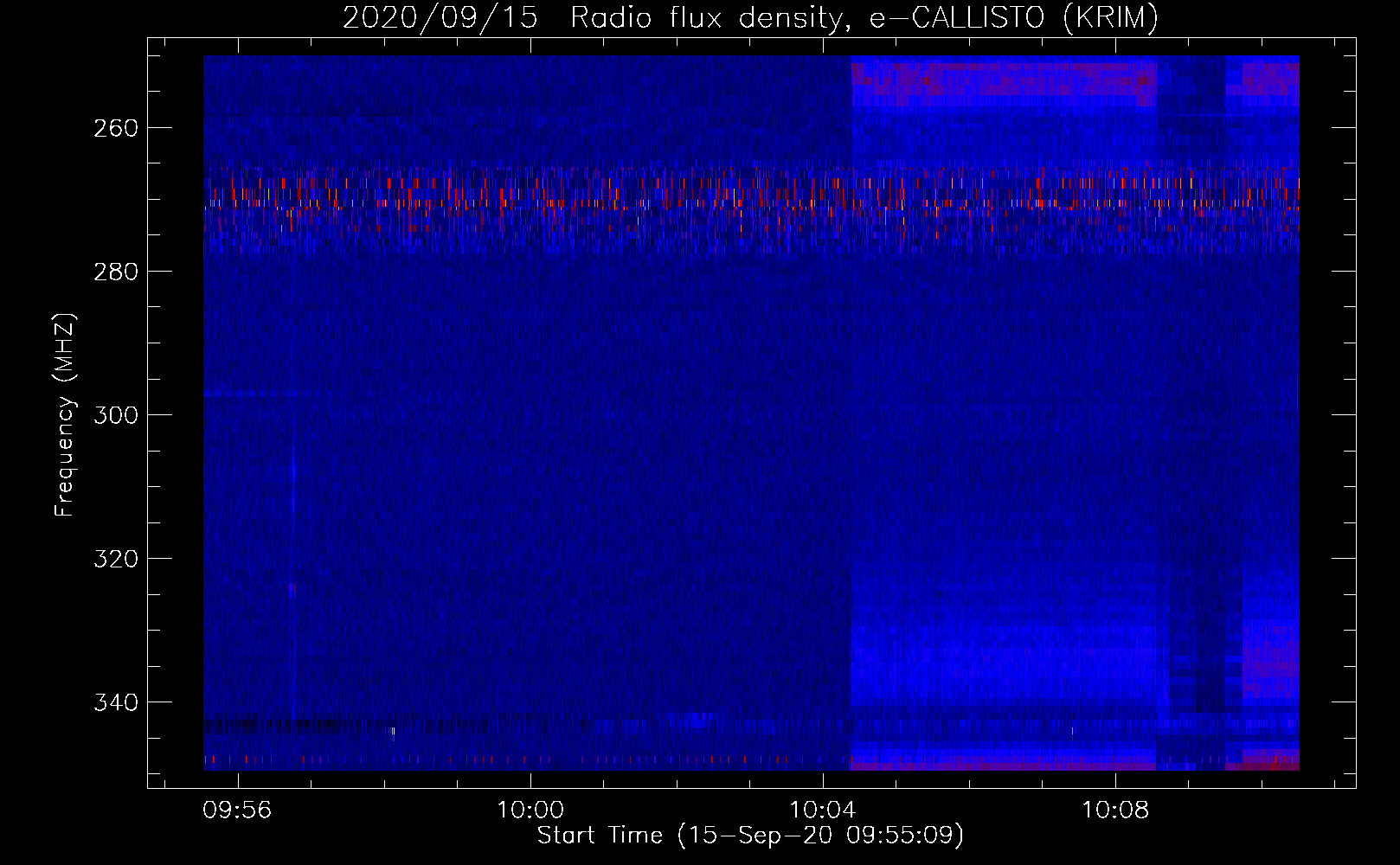The image size is (1400, 865).
Task: Click the 10:04 time tick label
Action: [822, 811]
